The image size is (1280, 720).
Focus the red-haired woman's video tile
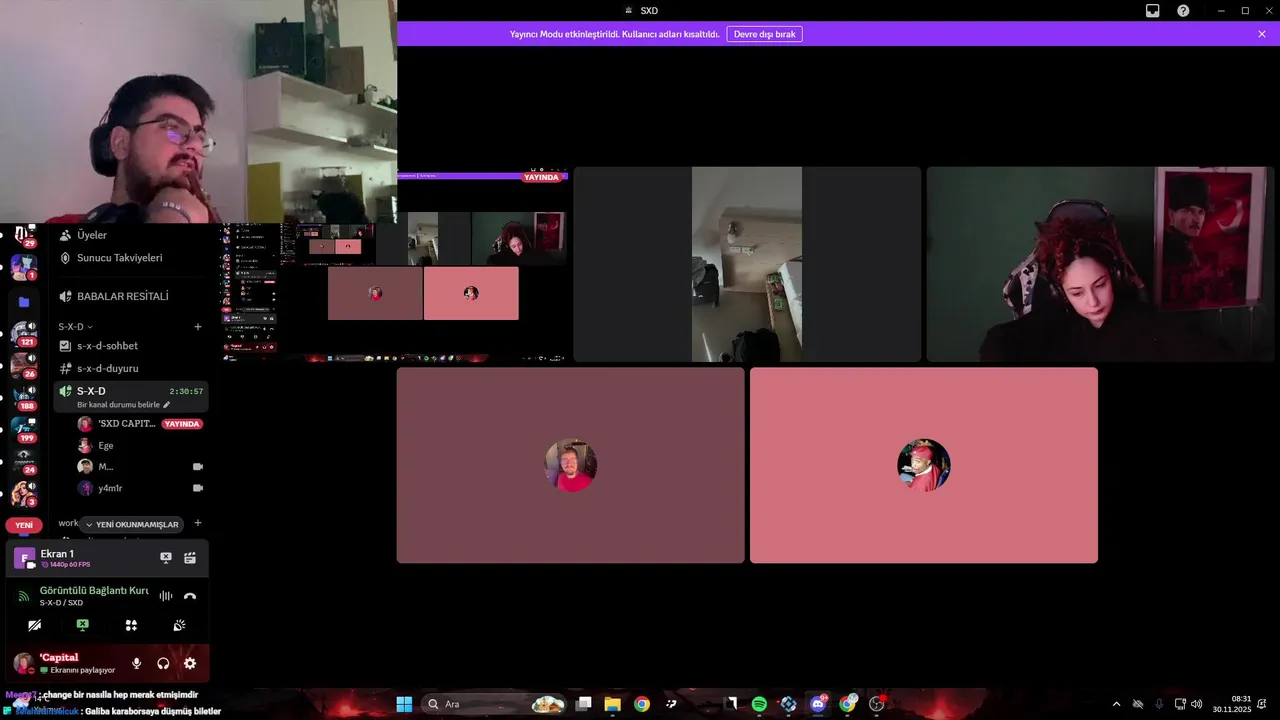click(x=1100, y=264)
